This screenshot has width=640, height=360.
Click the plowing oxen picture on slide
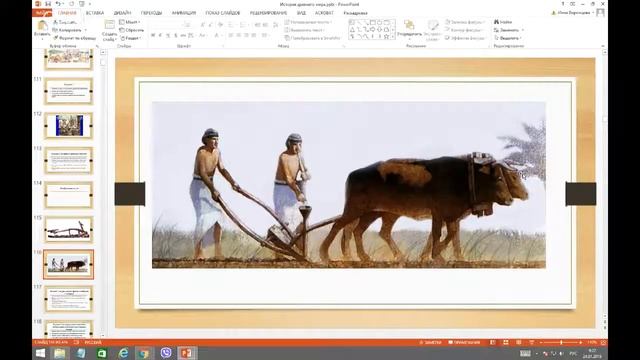click(x=349, y=185)
